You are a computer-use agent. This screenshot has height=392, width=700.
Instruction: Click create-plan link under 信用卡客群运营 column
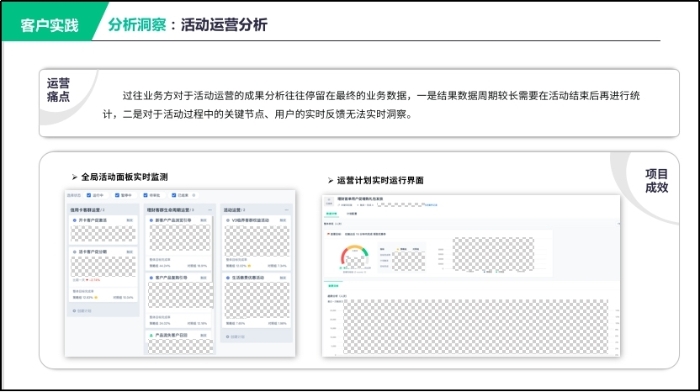click(82, 311)
